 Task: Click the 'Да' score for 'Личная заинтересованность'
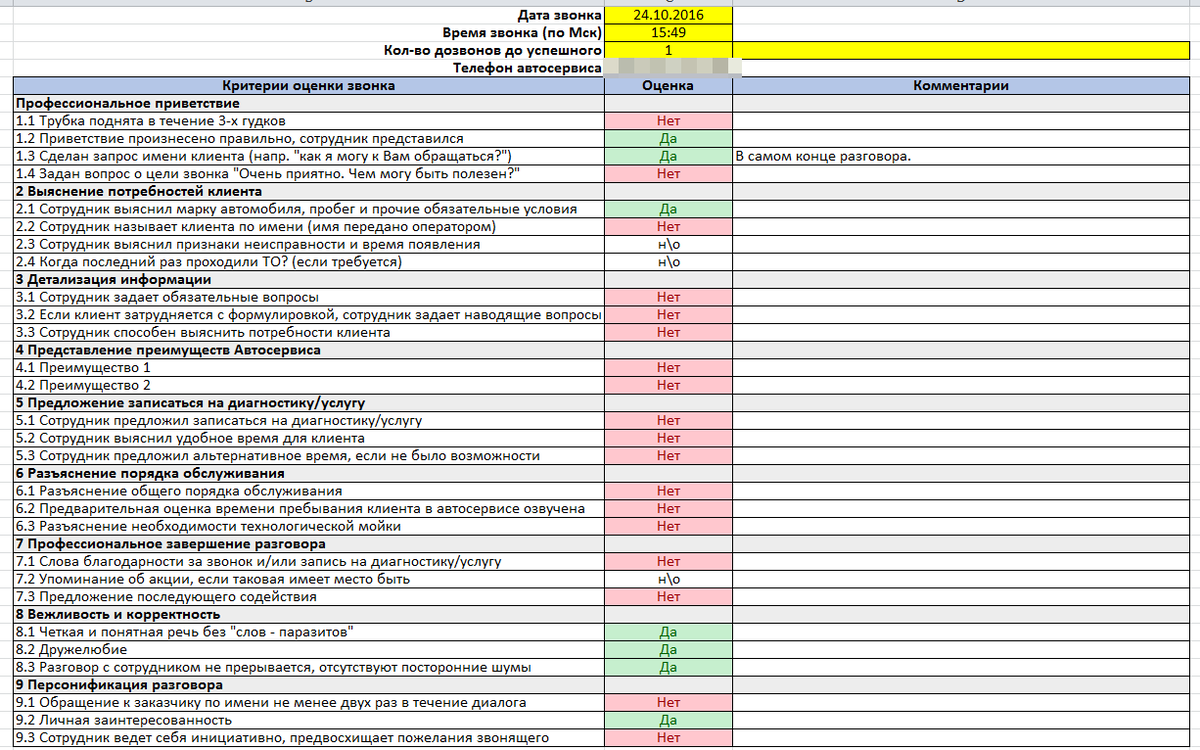click(x=668, y=720)
